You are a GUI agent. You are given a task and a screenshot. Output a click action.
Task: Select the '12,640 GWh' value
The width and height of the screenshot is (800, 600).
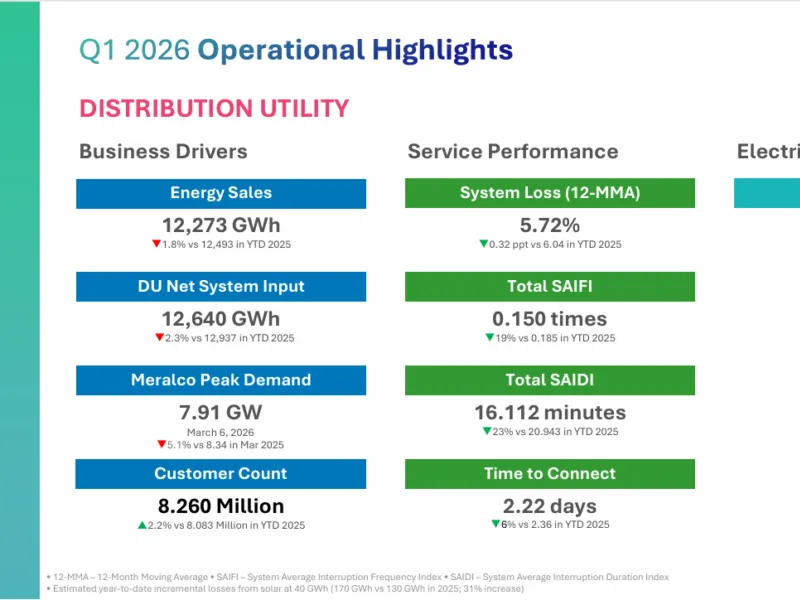click(x=221, y=319)
